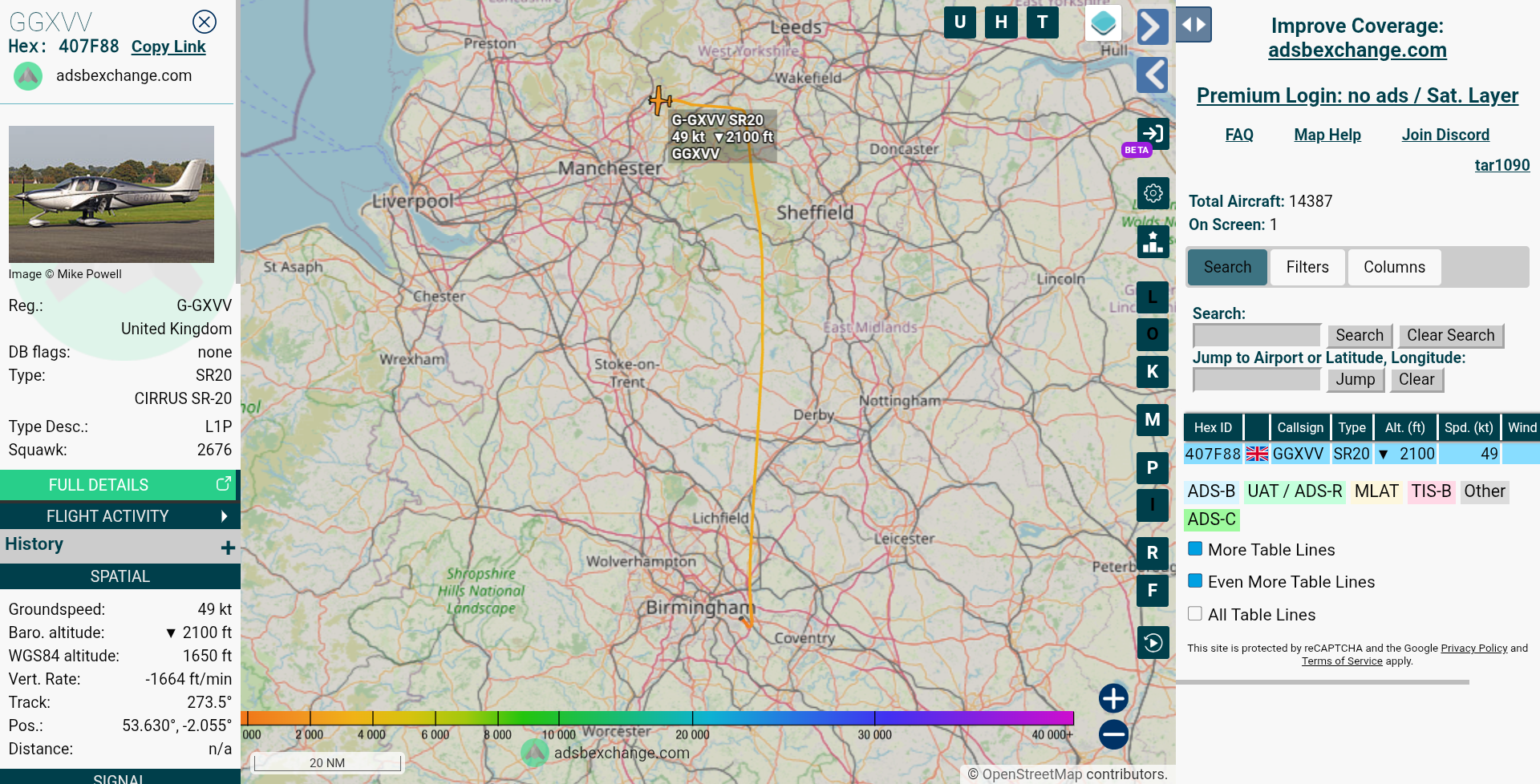The image size is (1540, 784).
Task: Close the GGXVV aircraft info panel
Action: [205, 22]
